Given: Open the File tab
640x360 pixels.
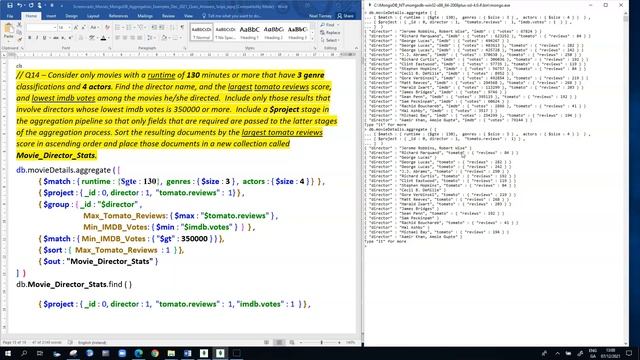Looking at the screenshot, I should click(10, 16).
